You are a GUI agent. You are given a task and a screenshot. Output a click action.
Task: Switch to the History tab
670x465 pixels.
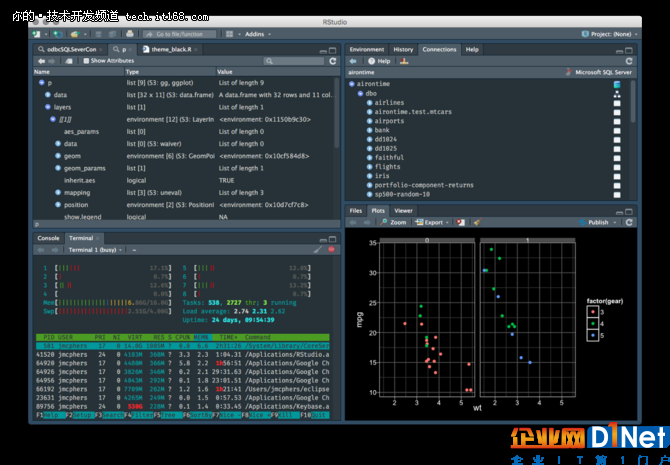coord(403,50)
